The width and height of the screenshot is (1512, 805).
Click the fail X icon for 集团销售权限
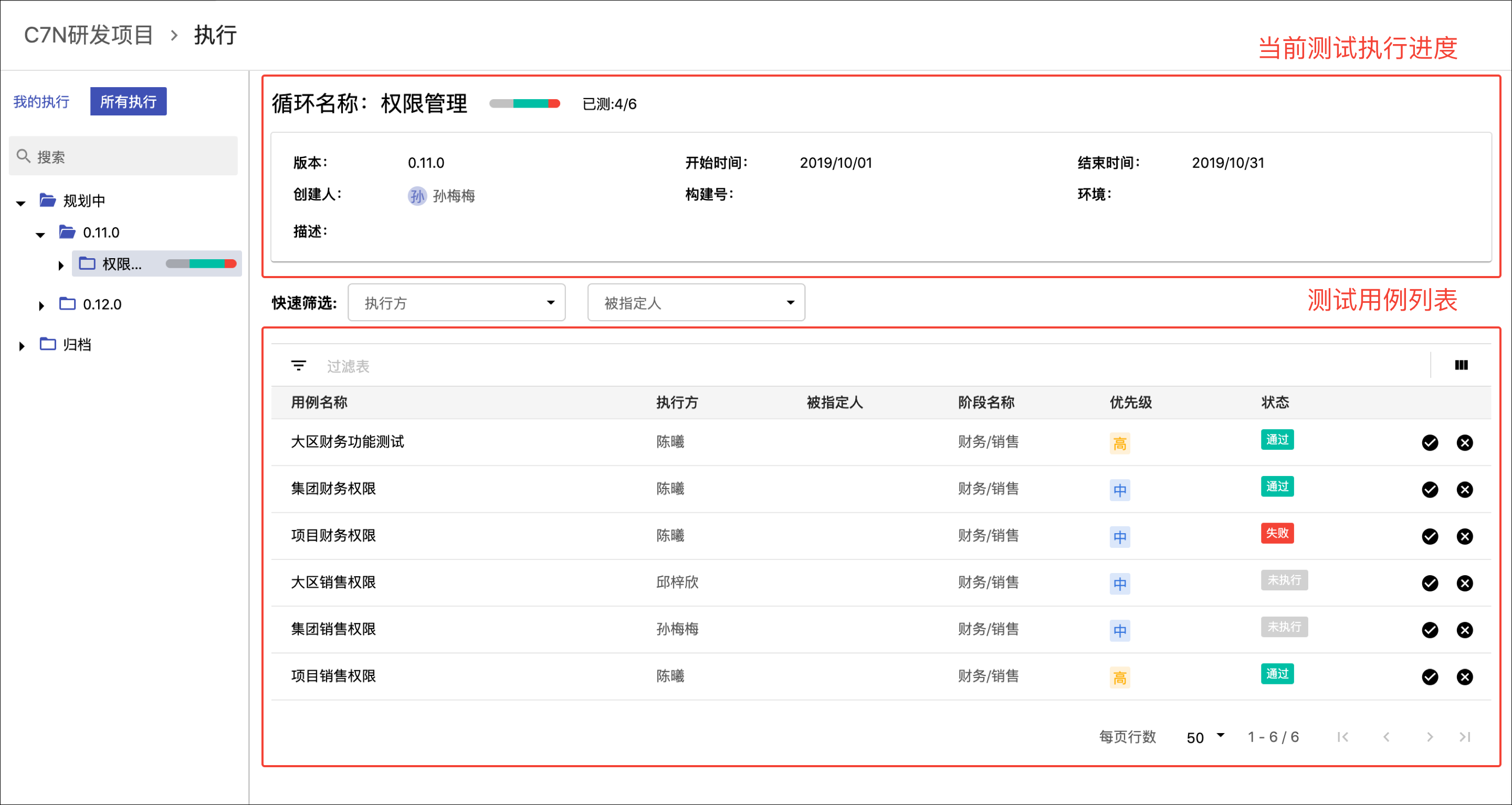[1464, 630]
